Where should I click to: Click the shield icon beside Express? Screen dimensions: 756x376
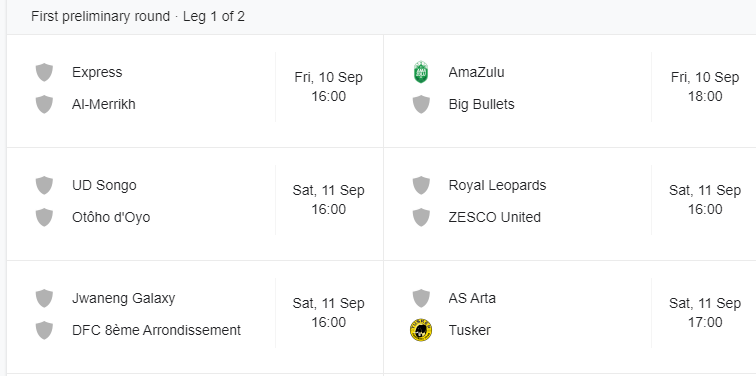pos(44,72)
